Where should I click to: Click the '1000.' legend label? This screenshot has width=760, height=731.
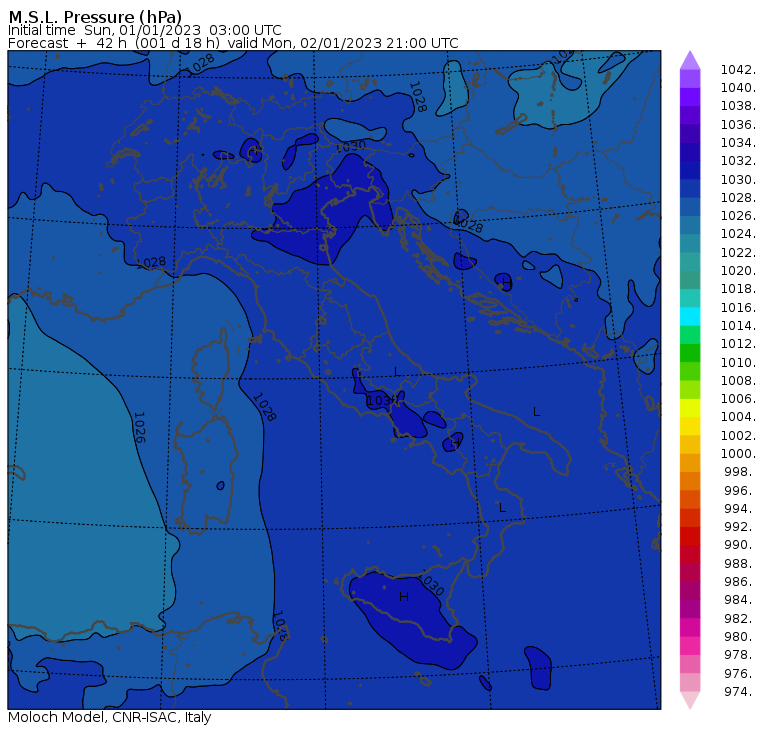(738, 454)
